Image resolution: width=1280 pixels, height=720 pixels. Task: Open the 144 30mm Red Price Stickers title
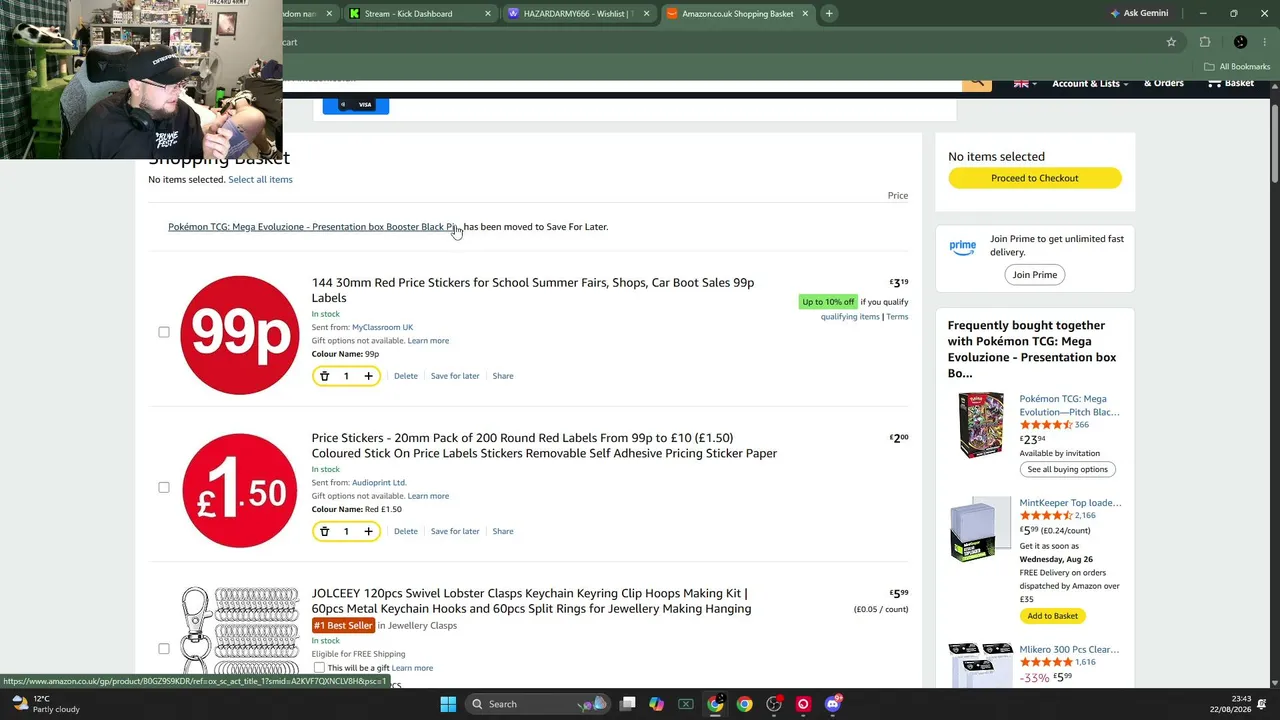[x=533, y=290]
